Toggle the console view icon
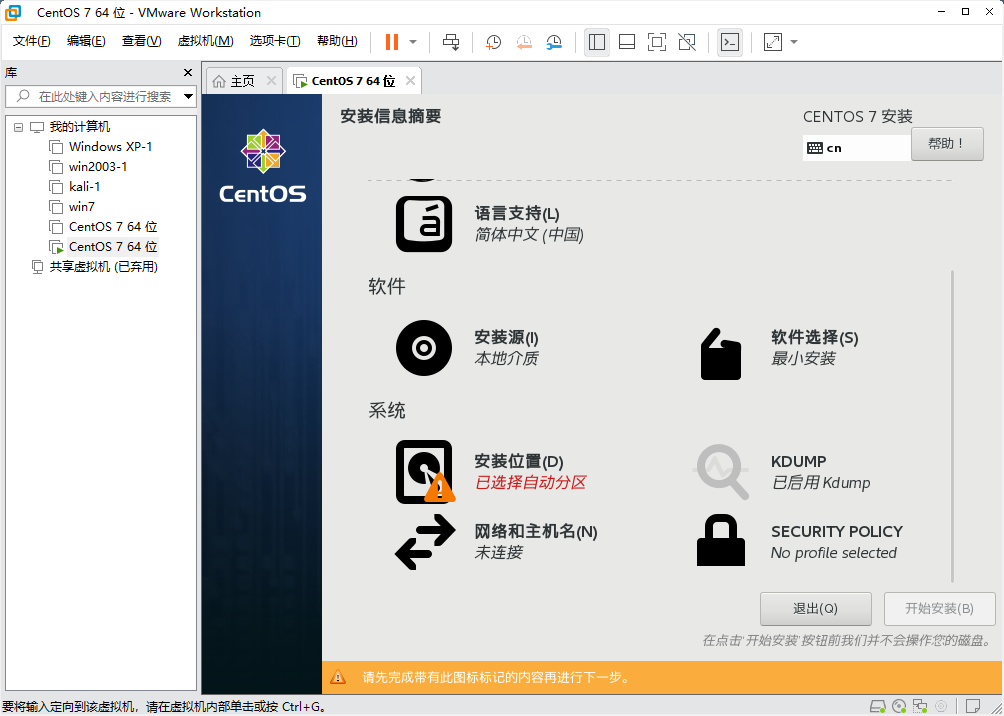This screenshot has height=716, width=1004. pos(730,42)
